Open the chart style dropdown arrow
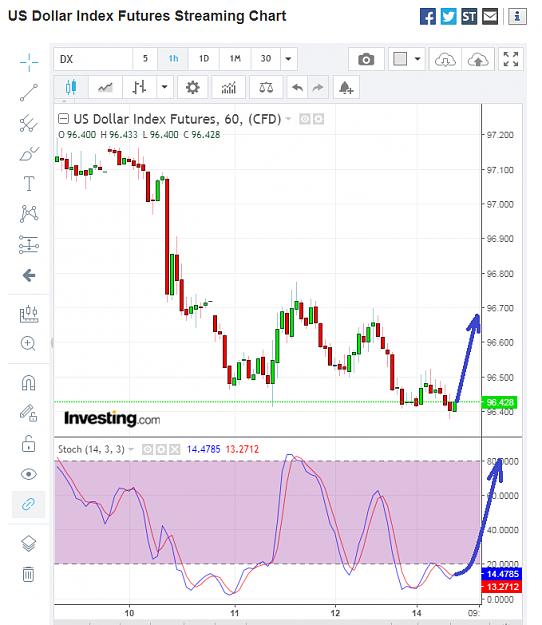Viewport: 542px width, 625px height. click(164, 87)
